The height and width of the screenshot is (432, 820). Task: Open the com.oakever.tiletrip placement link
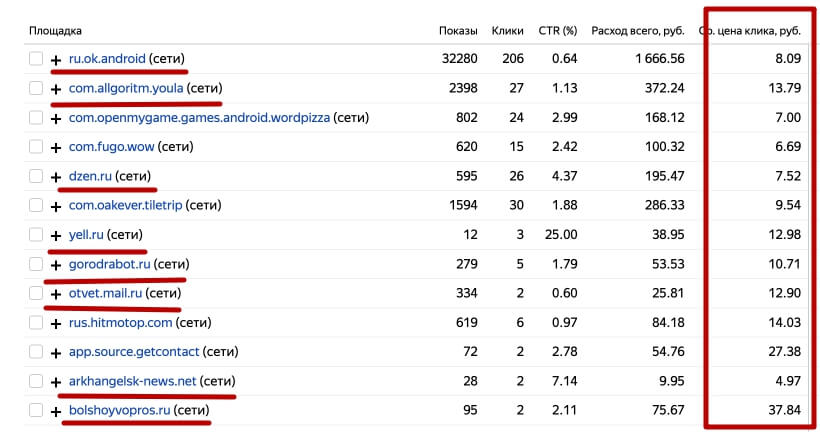[x=125, y=206]
